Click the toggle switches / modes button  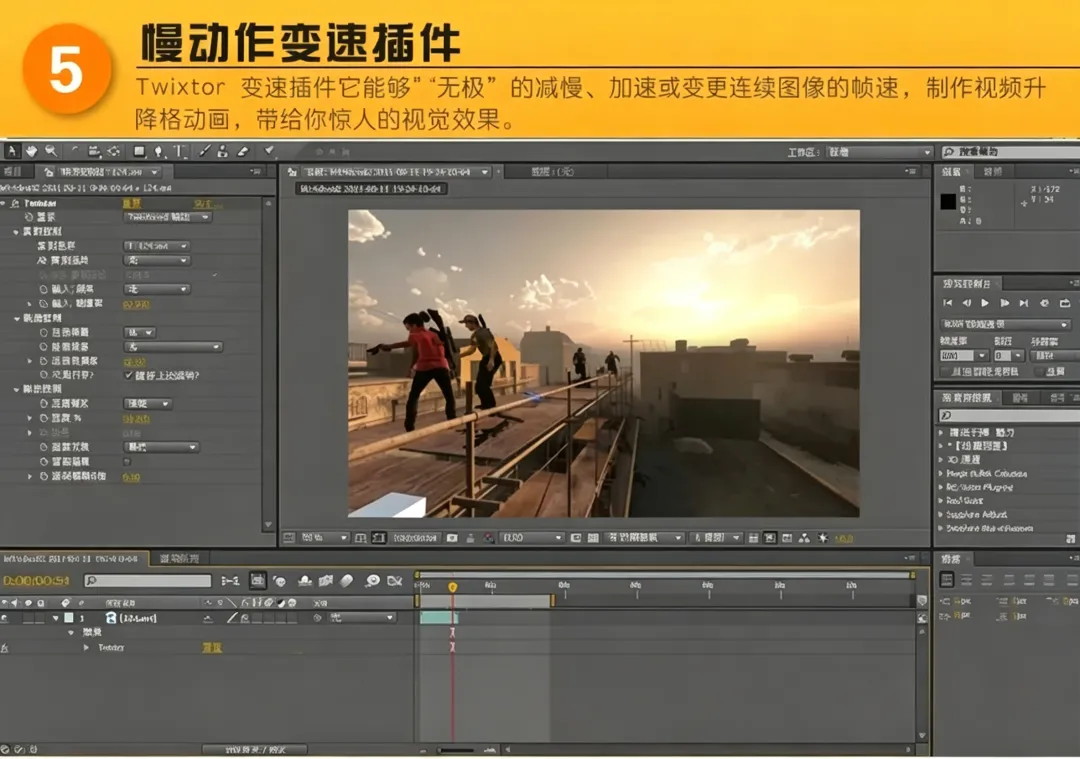[x=255, y=750]
